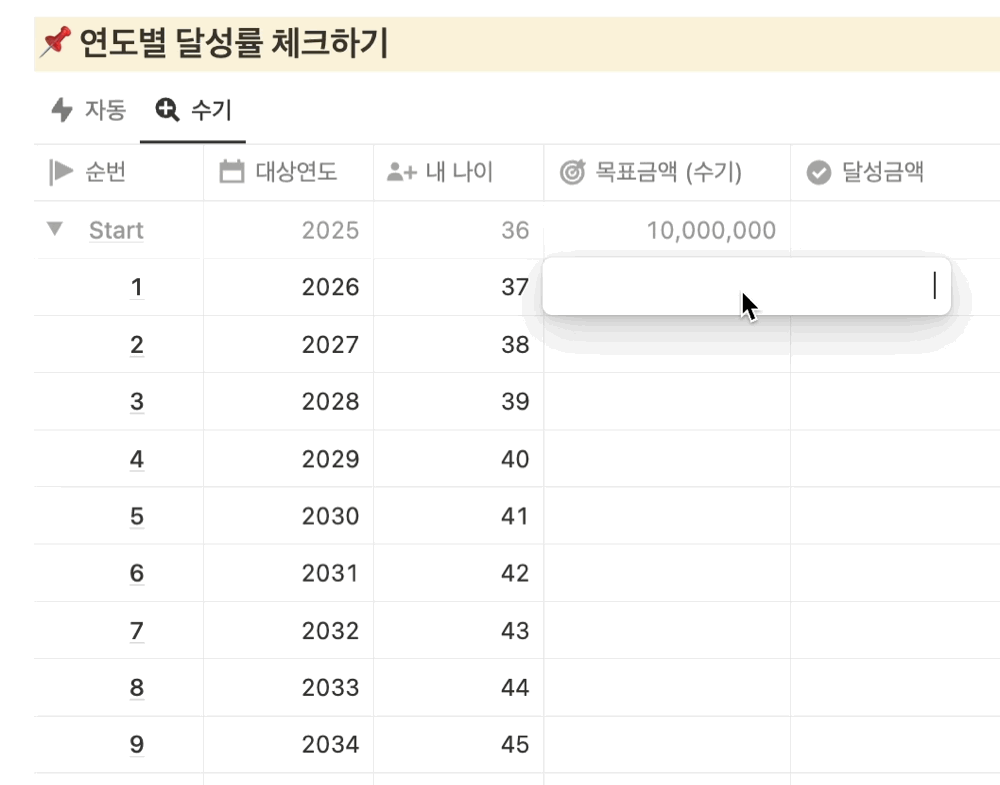The width and height of the screenshot is (1000, 785).
Task: Click the flag icon beside 순번 header
Action: click(x=61, y=172)
